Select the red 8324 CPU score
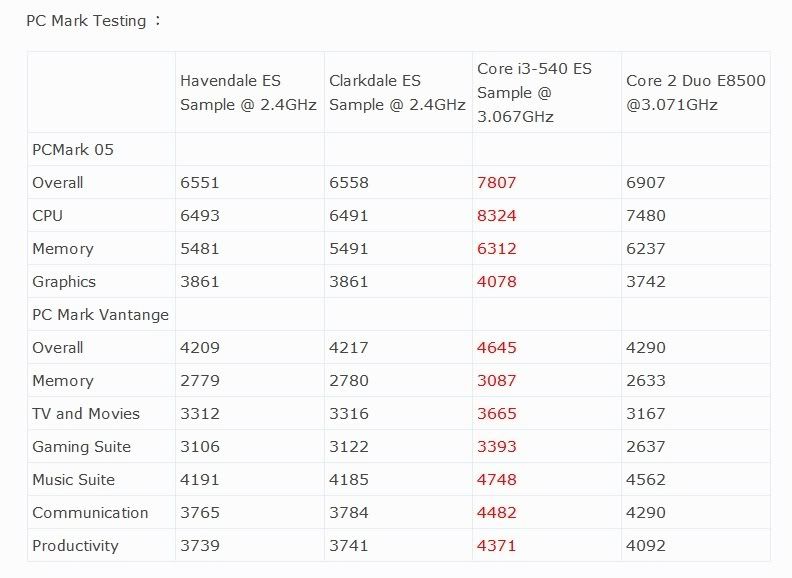792x578 pixels. tap(497, 216)
